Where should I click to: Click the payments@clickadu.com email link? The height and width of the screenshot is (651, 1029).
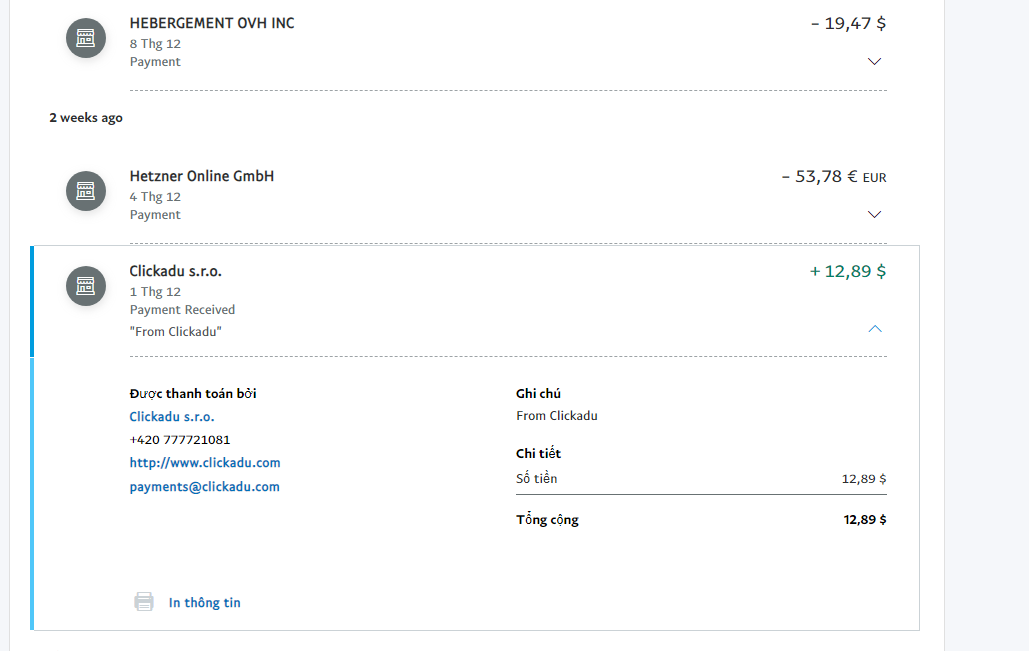pos(205,487)
